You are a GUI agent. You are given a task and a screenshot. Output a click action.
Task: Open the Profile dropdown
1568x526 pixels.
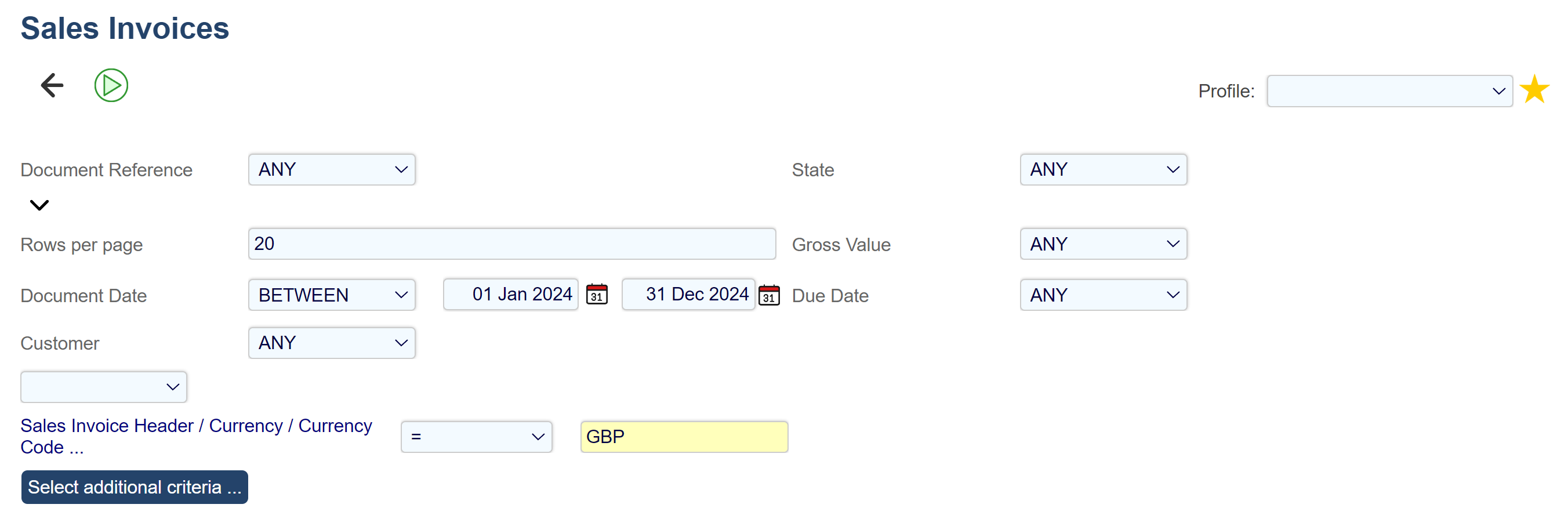click(1389, 91)
